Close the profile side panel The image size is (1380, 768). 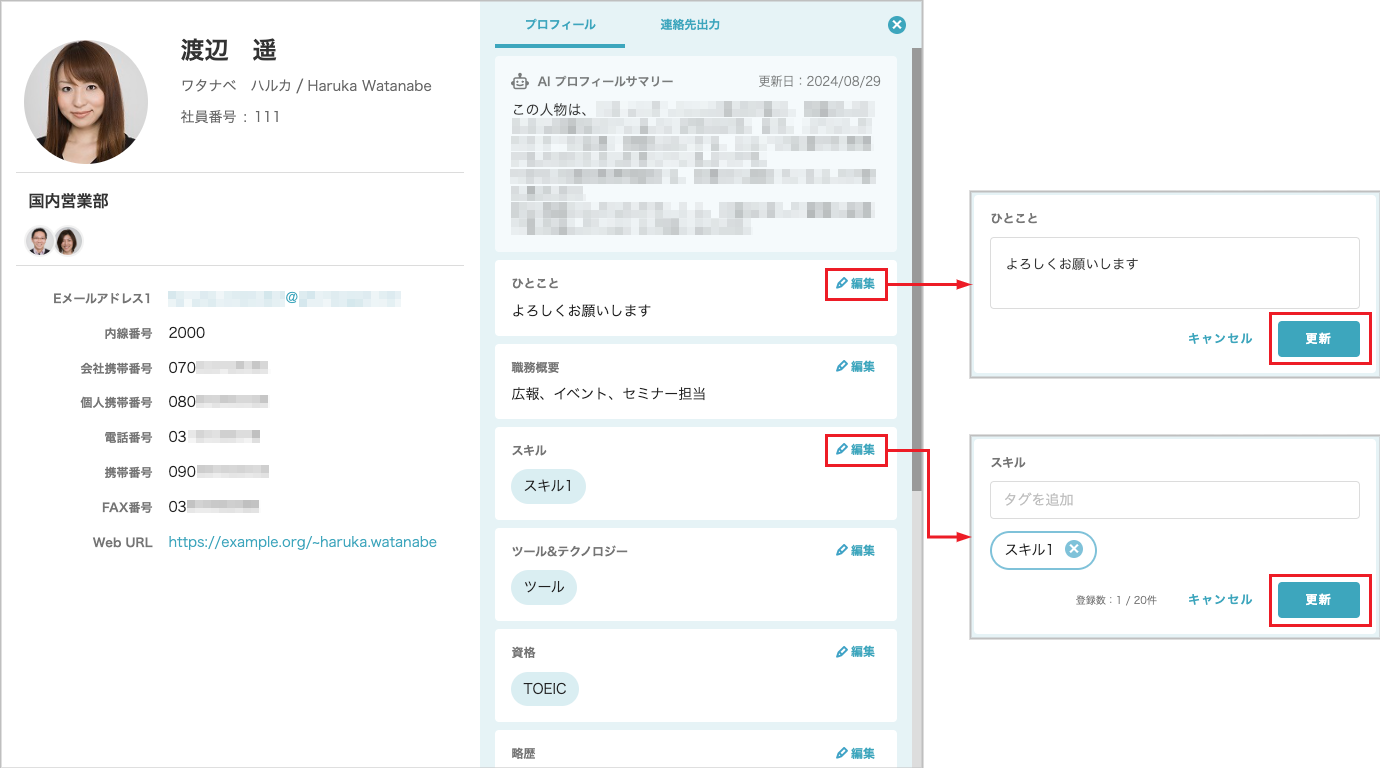coord(896,25)
